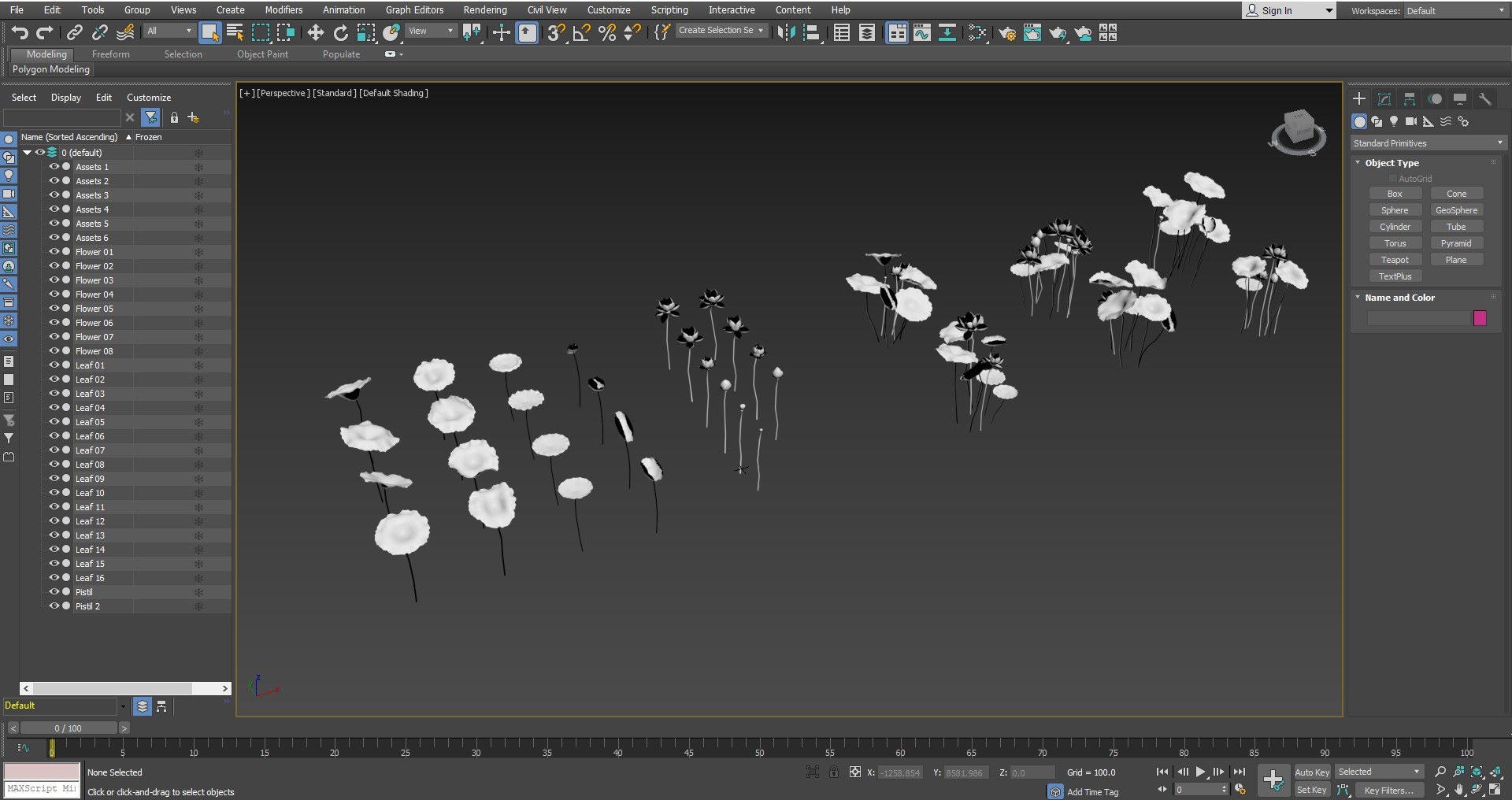Click the object color swatch
1512x800 pixels.
tap(1480, 318)
